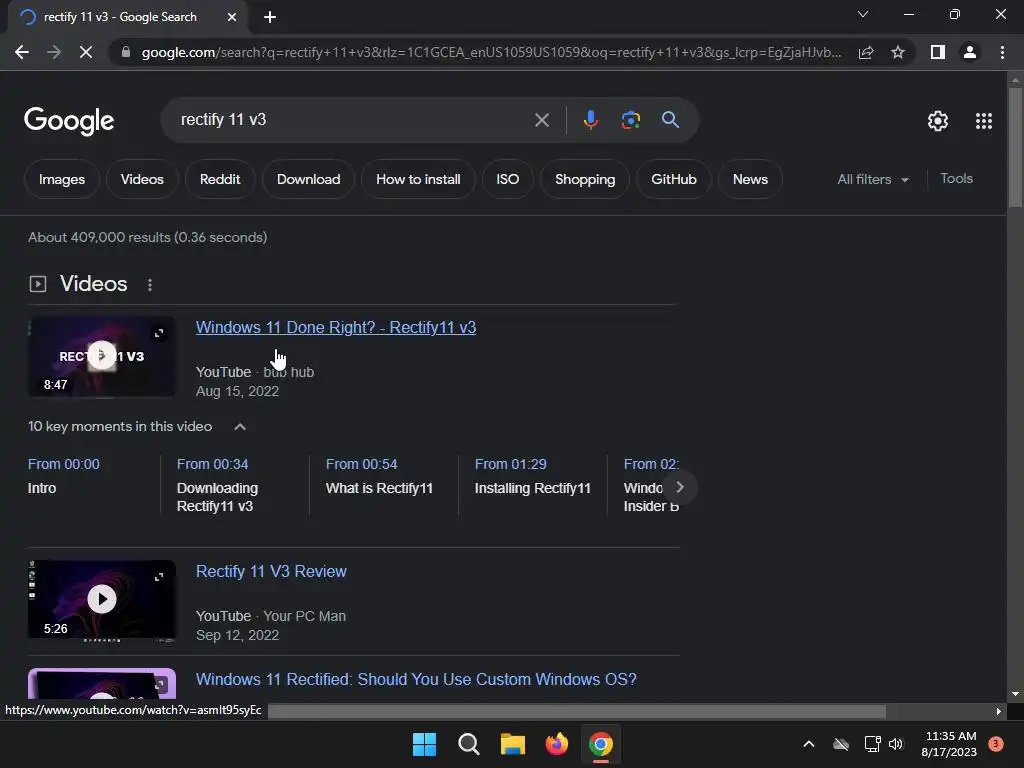
Task: Select the ISO filter chip
Action: click(x=507, y=179)
